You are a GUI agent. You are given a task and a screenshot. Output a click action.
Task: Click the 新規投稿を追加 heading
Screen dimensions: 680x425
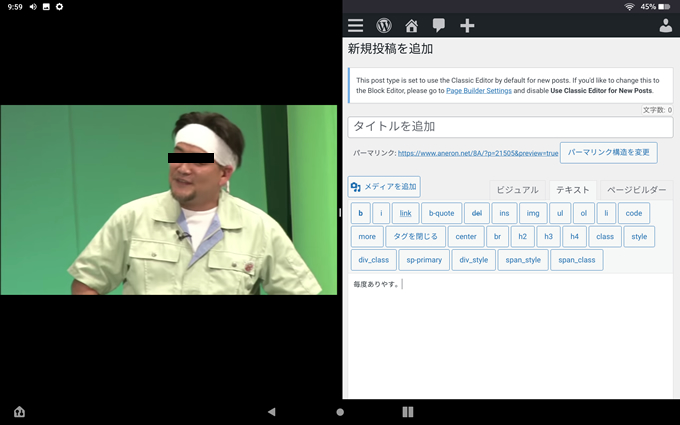390,49
